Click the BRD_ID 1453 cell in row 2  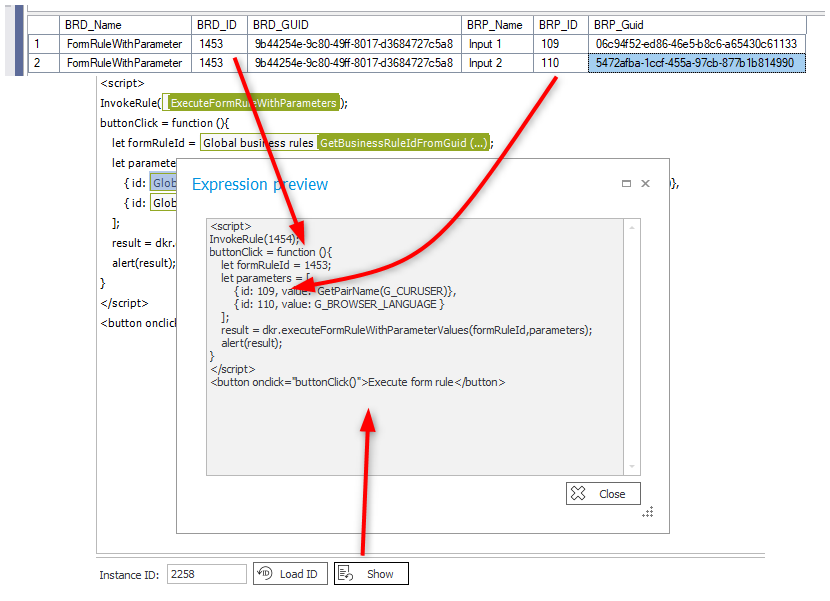pos(219,63)
